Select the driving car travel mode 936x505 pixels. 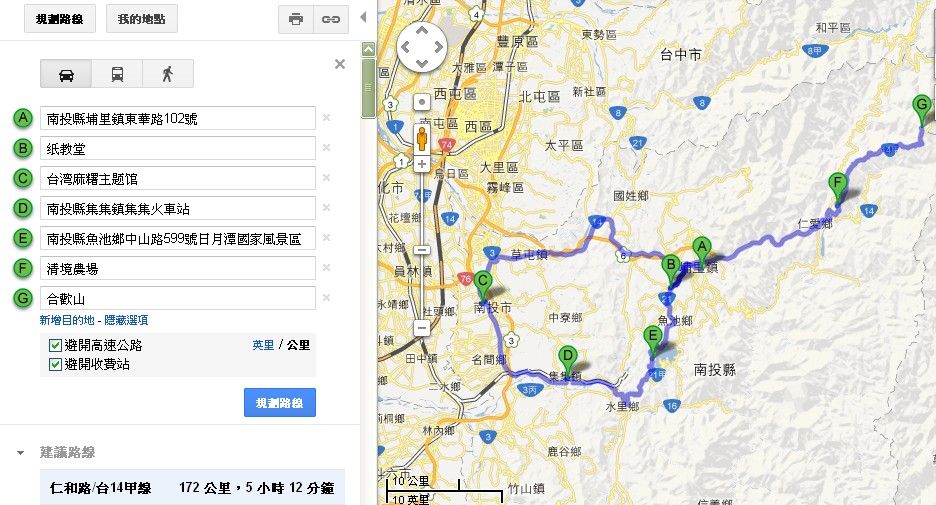click(66, 74)
